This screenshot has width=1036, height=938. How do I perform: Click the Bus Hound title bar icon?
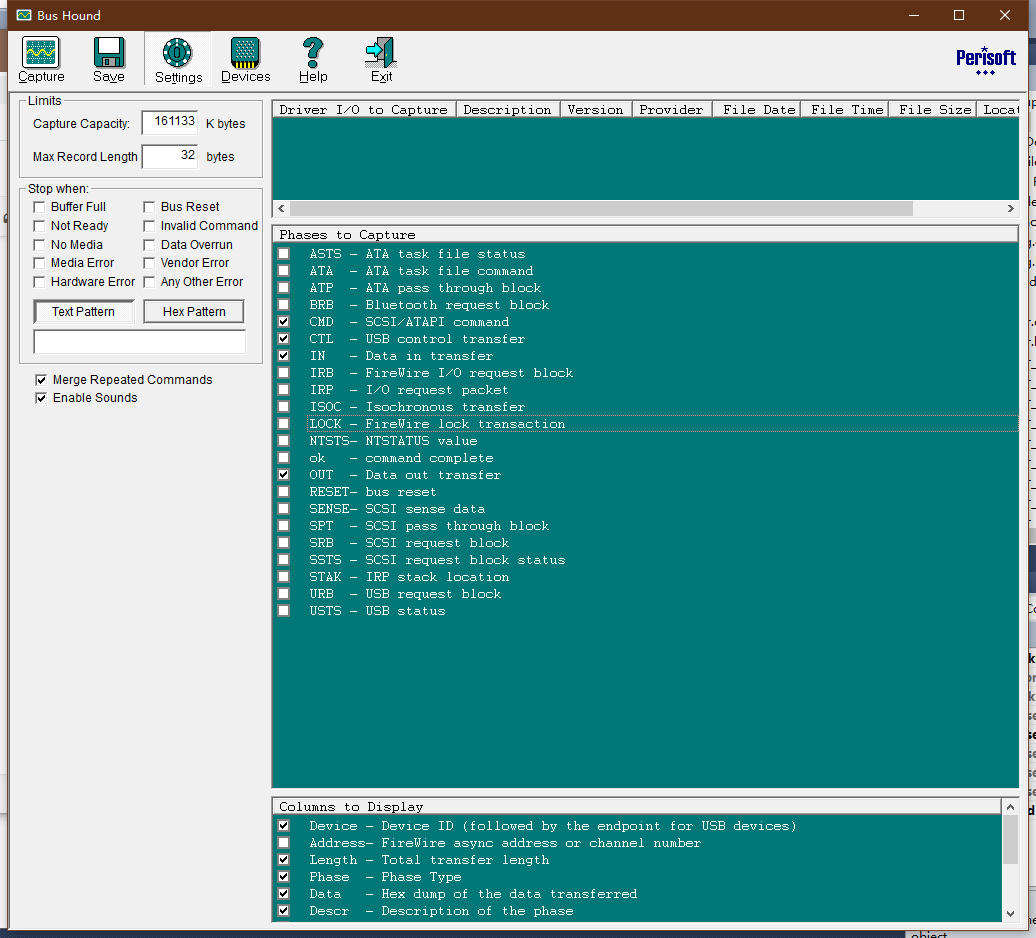coord(24,15)
